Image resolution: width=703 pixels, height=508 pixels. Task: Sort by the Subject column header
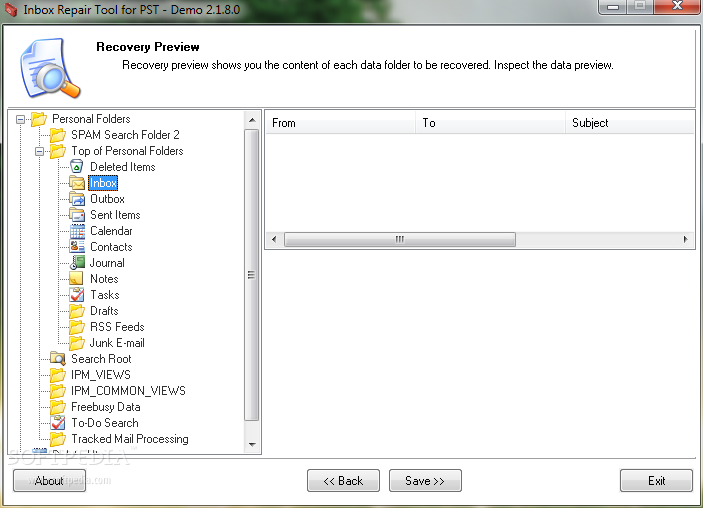point(629,123)
